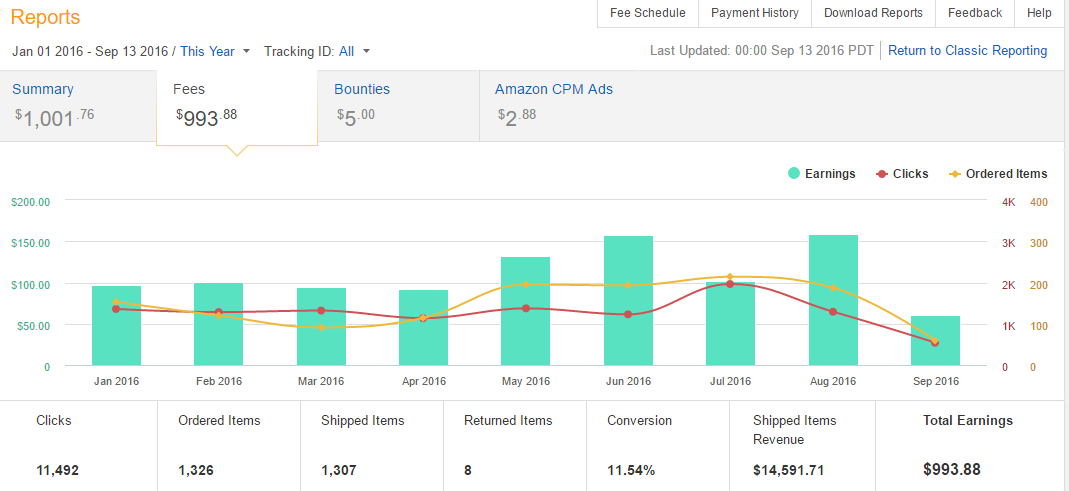Open the This Year date range dropdown
1069x491 pixels.
coord(215,51)
